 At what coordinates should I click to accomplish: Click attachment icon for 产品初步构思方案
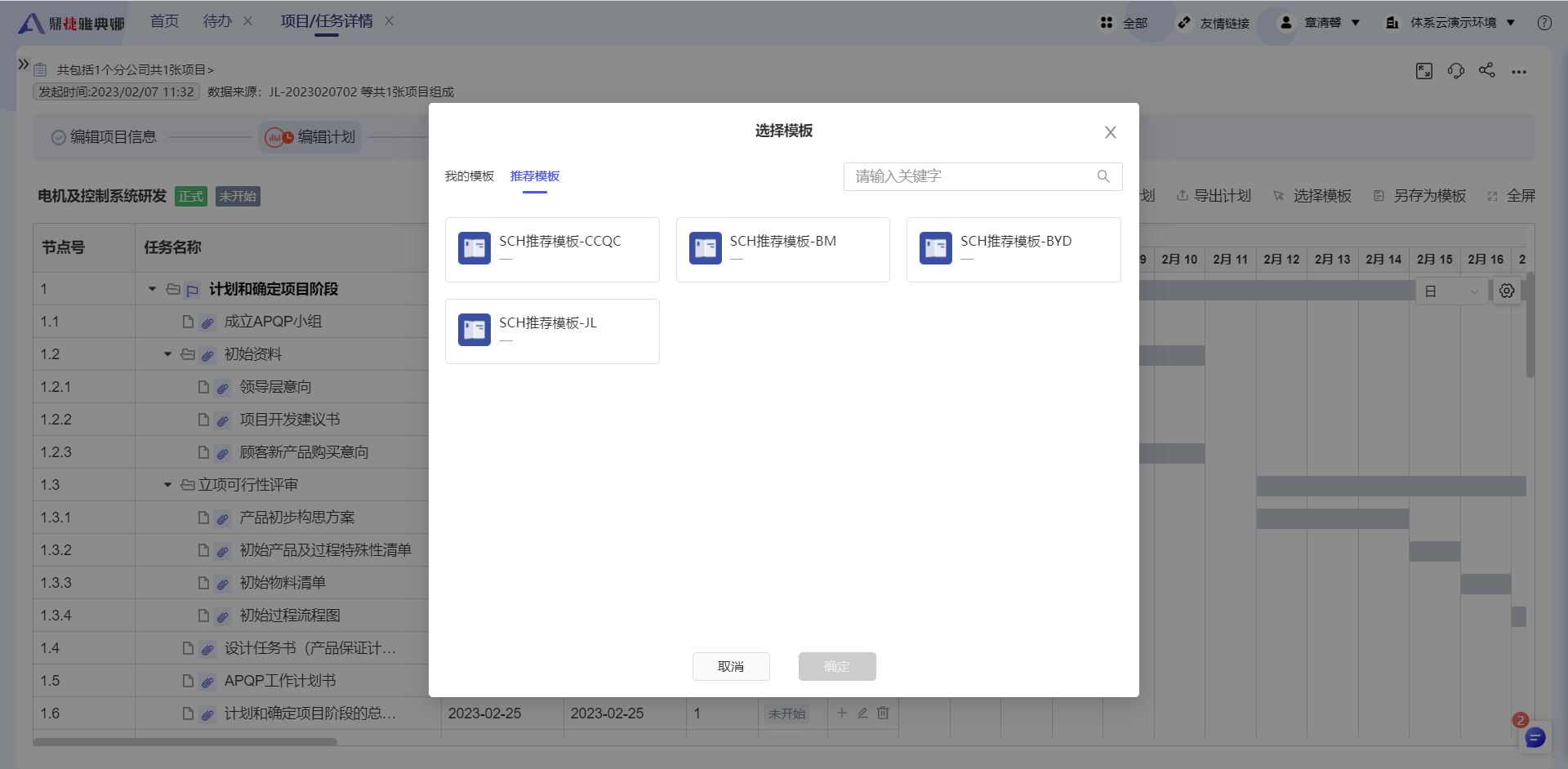[x=223, y=518]
